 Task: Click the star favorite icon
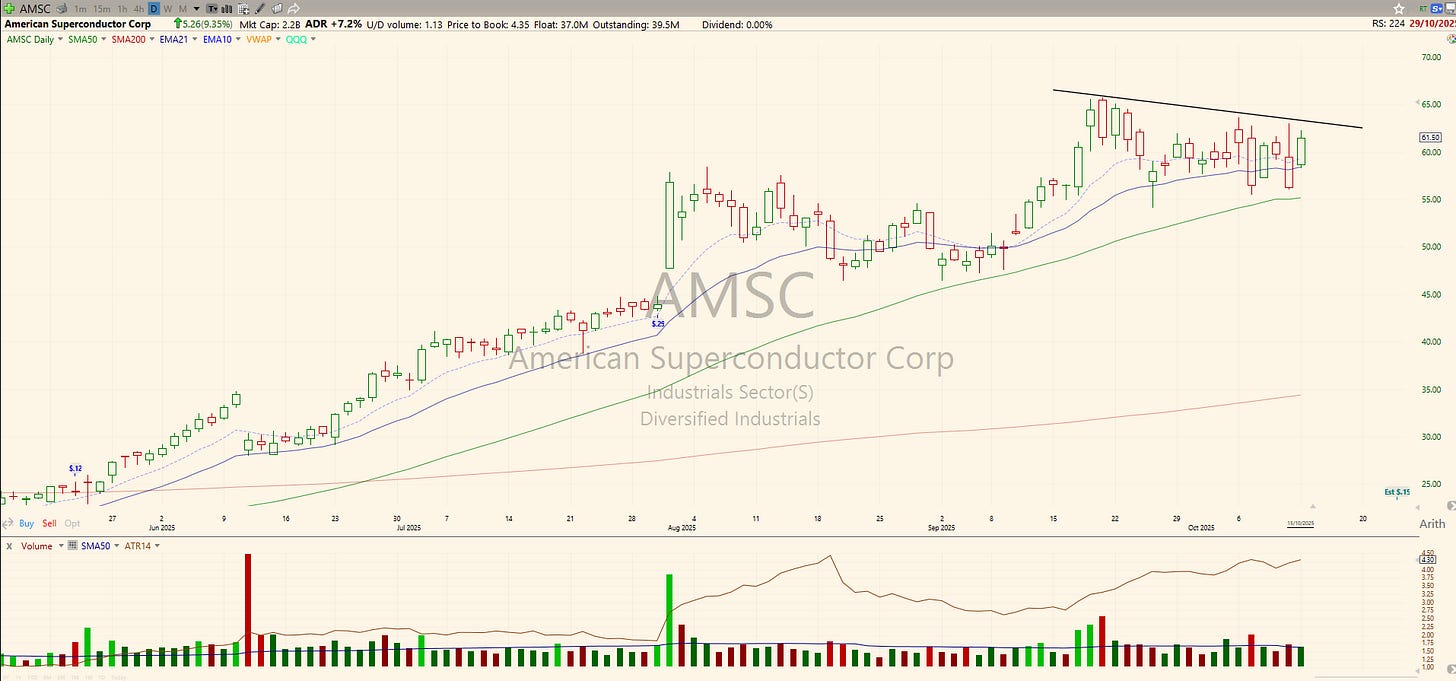pos(1399,9)
